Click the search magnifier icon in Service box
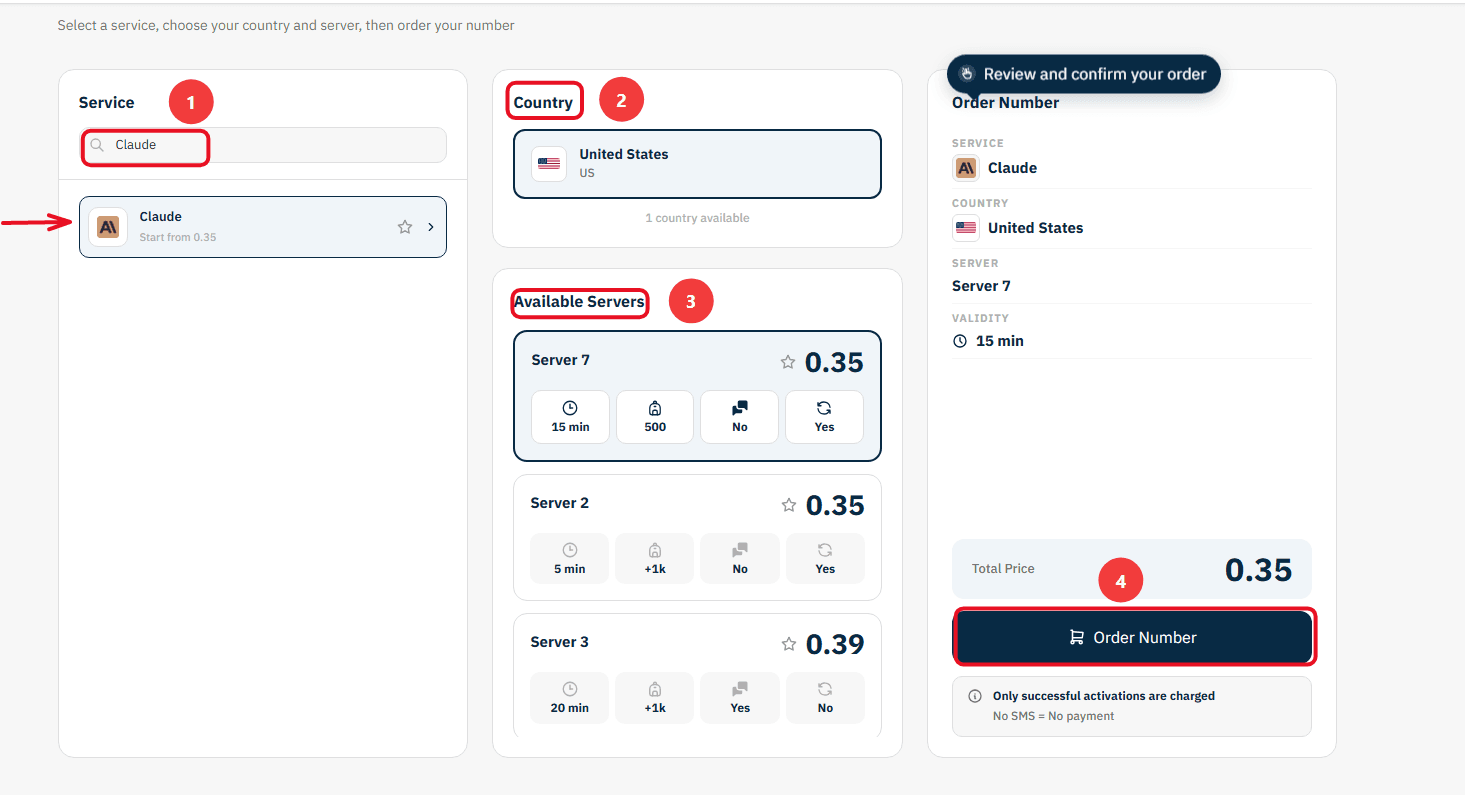1465x795 pixels. 97,145
